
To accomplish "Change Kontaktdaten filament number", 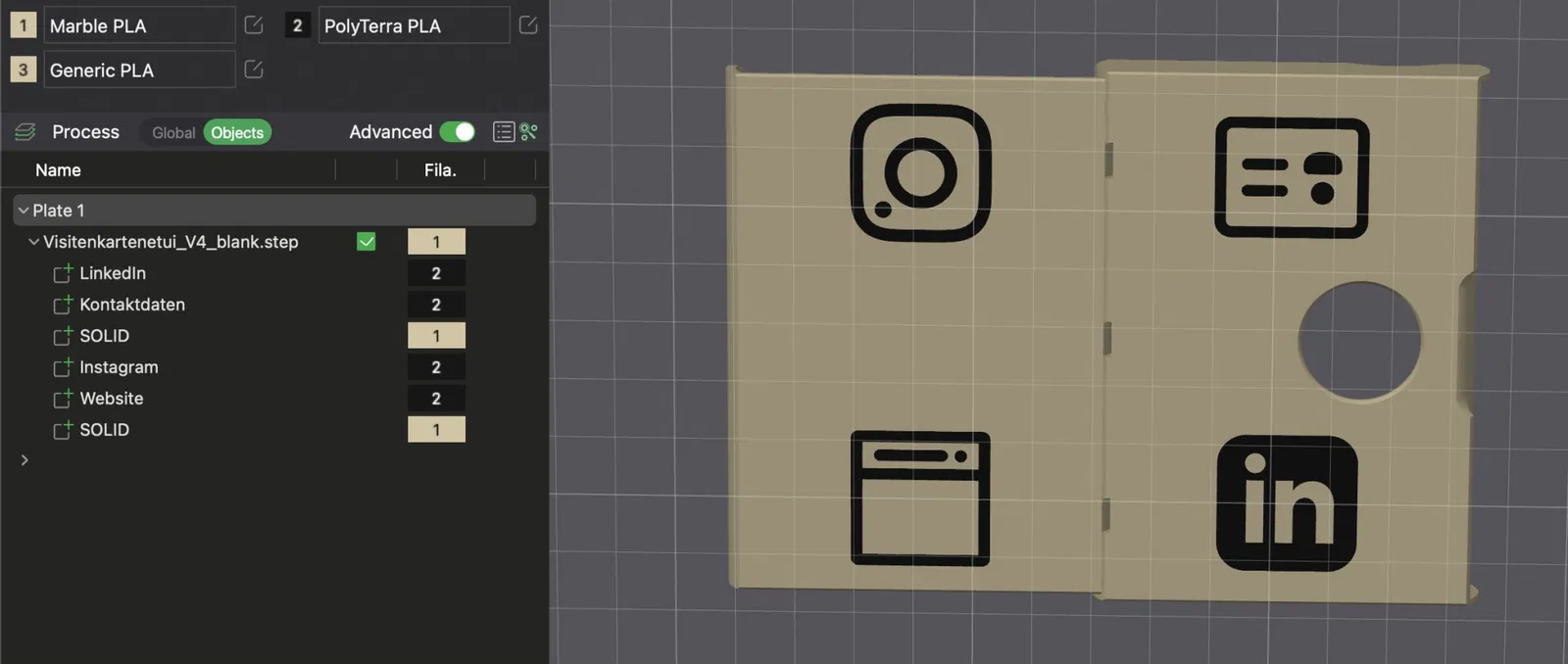I will tap(436, 305).
